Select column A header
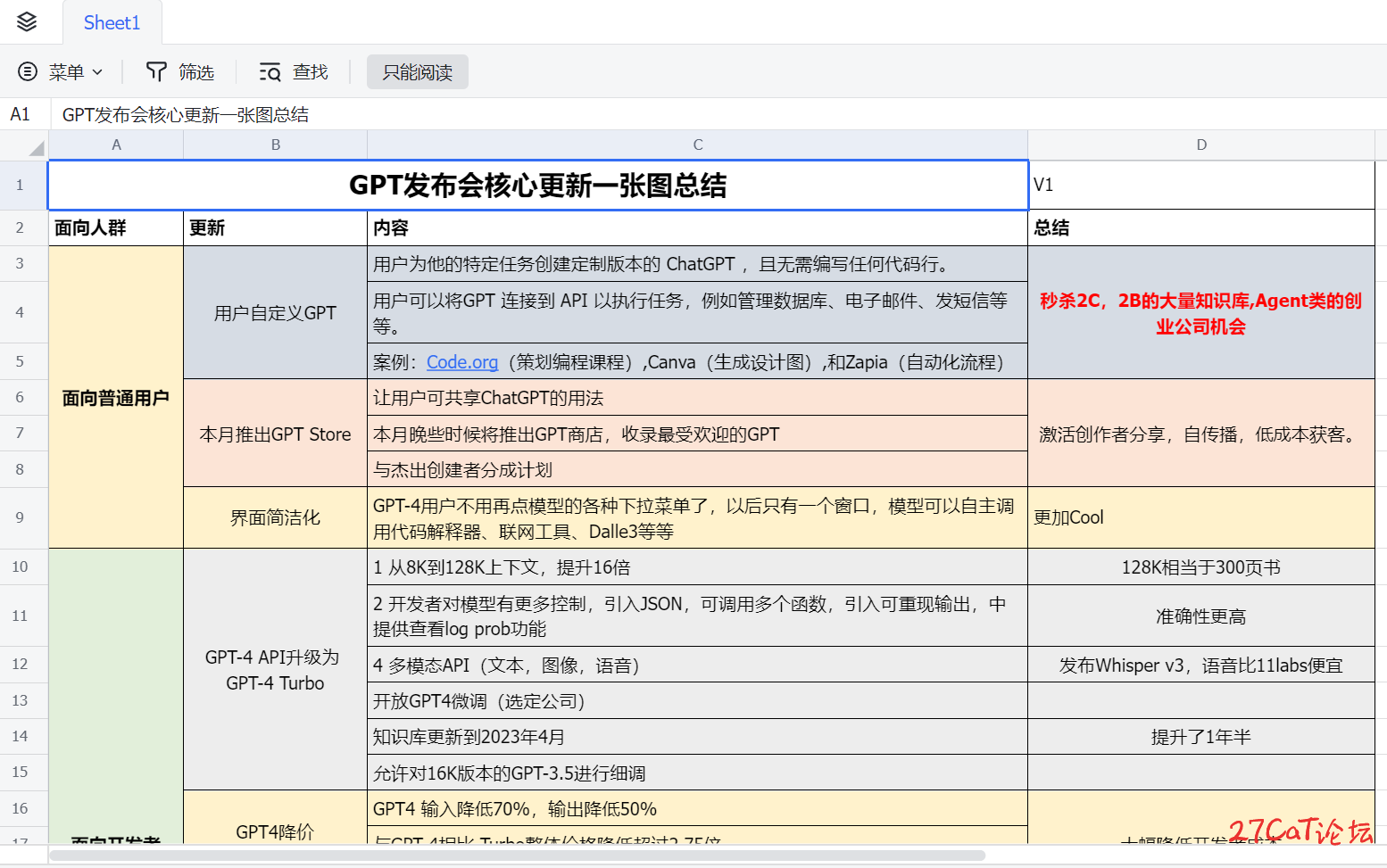1387x868 pixels. tap(116, 145)
